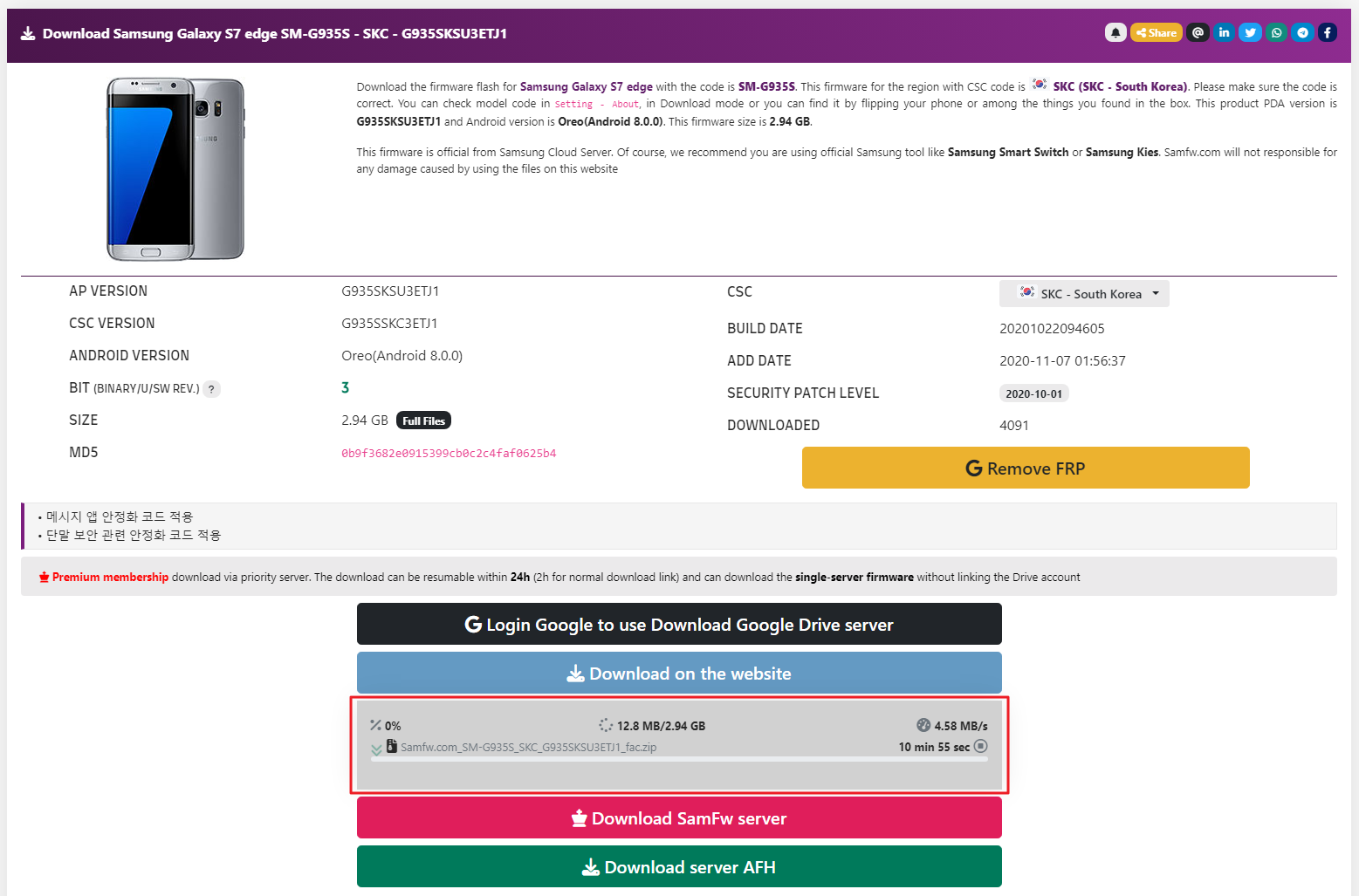Click the Full Files badge
The width and height of the screenshot is (1359, 896).
423,421
